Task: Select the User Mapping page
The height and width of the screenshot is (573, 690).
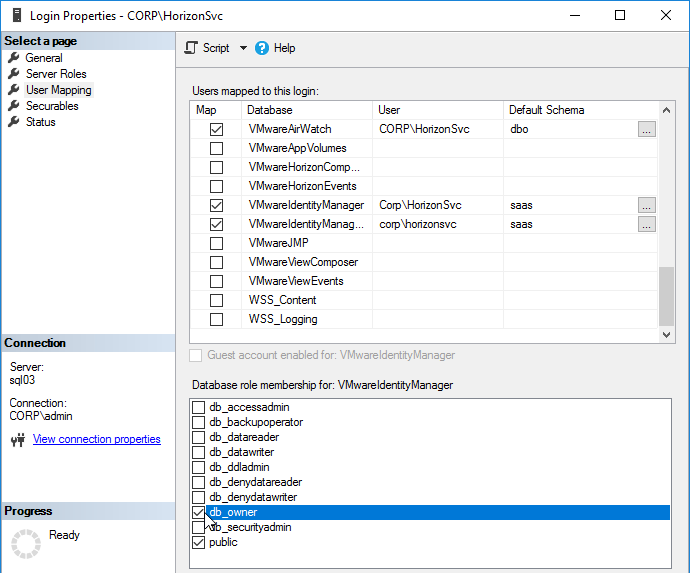Action: [x=59, y=90]
